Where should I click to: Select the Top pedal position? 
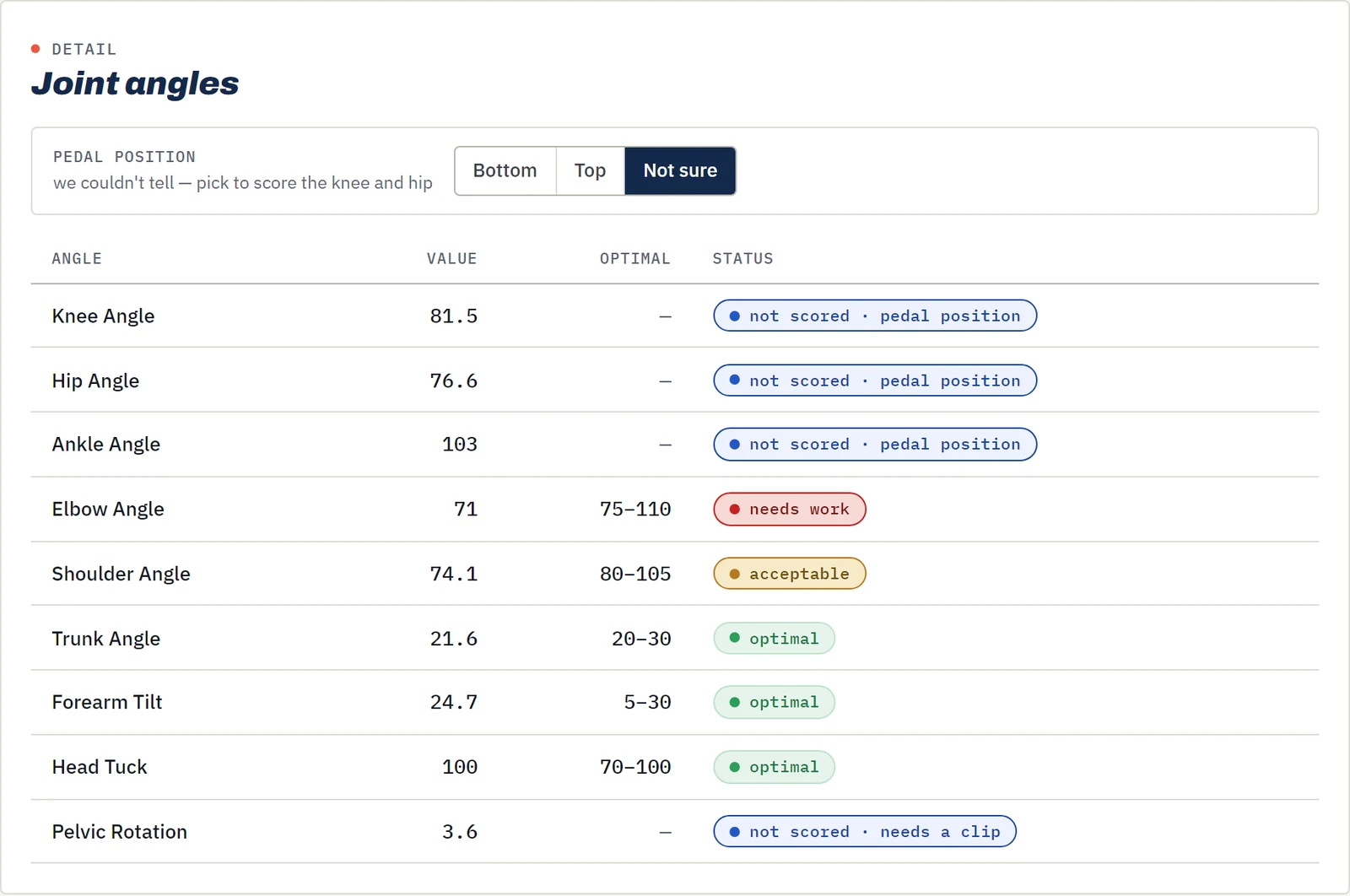tap(591, 170)
